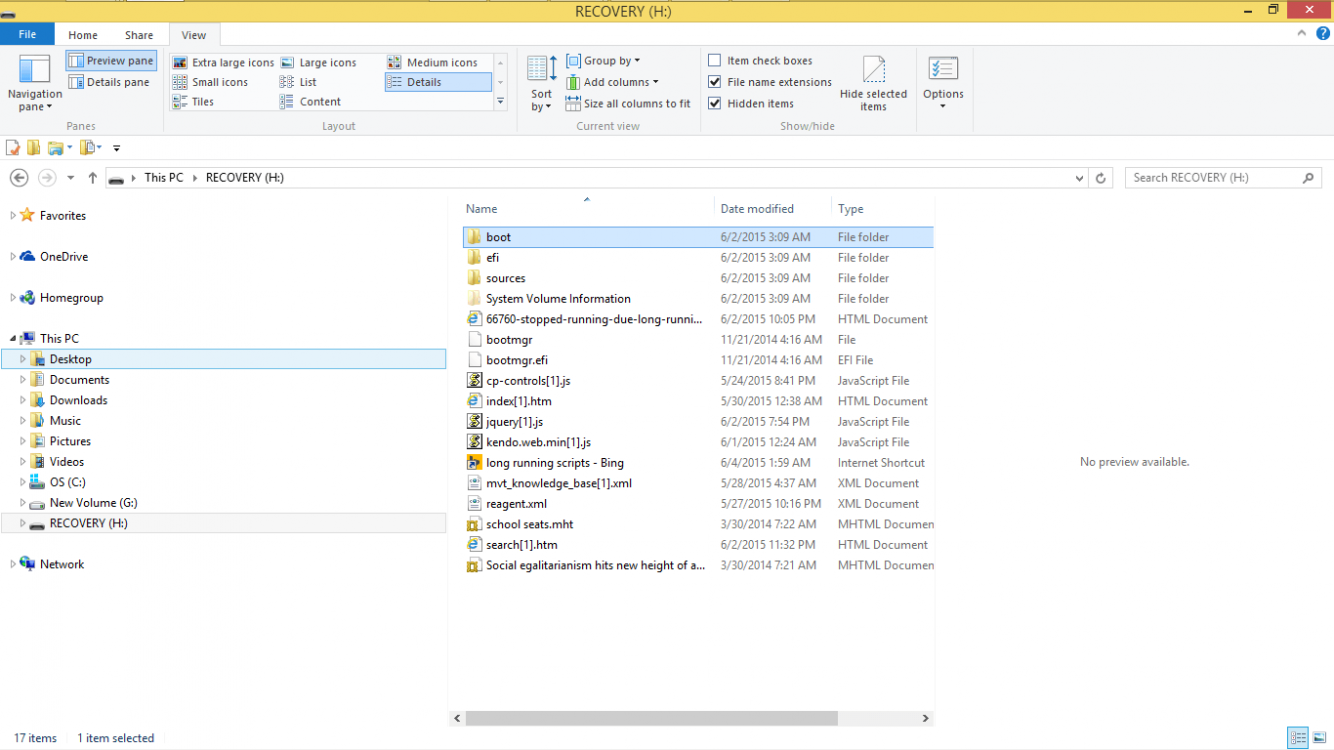Screen dimensions: 1334x750
Task: Switch to Medium icons layout
Action: 433,62
